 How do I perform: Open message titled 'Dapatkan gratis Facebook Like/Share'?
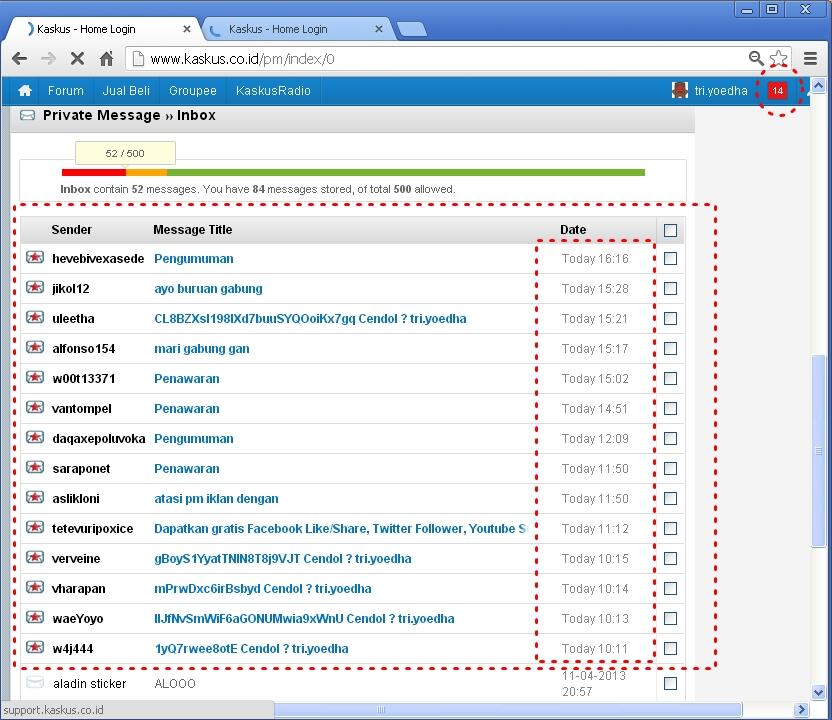[340, 528]
